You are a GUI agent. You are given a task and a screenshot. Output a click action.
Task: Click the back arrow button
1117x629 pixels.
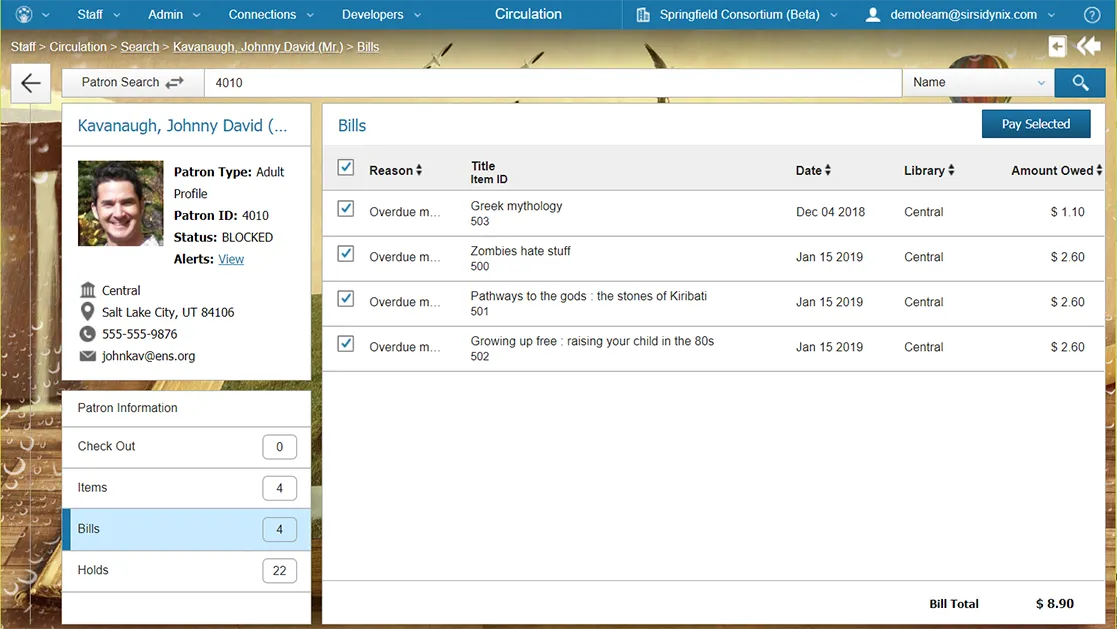31,83
